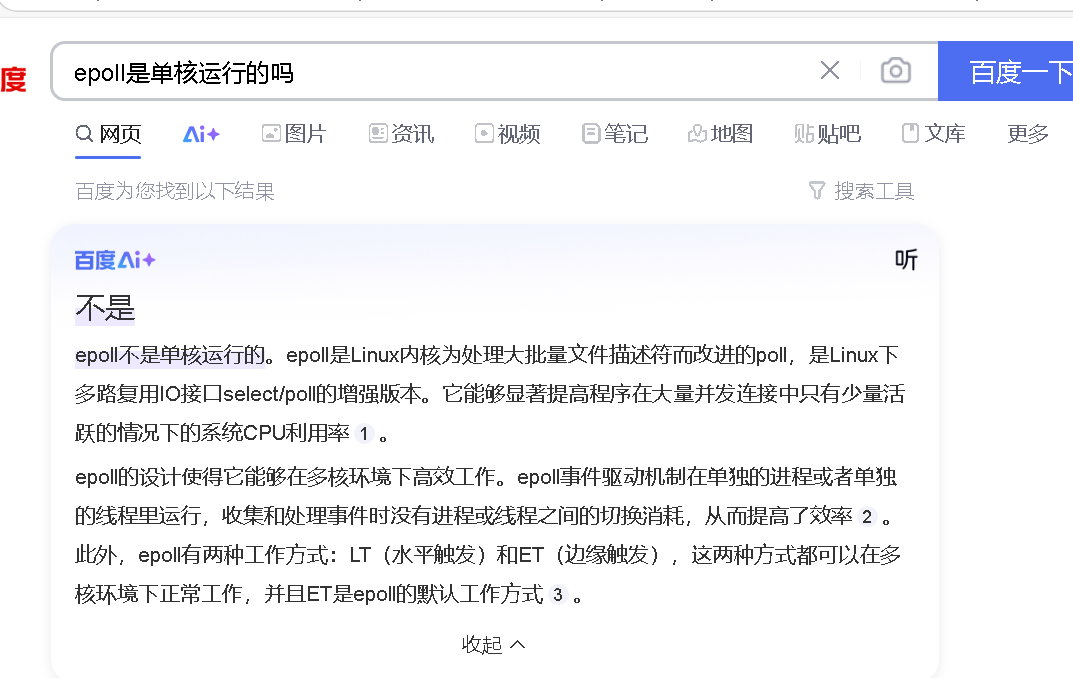Click the picture icon on 图片 tab
This screenshot has height=678, width=1073.
click(271, 133)
